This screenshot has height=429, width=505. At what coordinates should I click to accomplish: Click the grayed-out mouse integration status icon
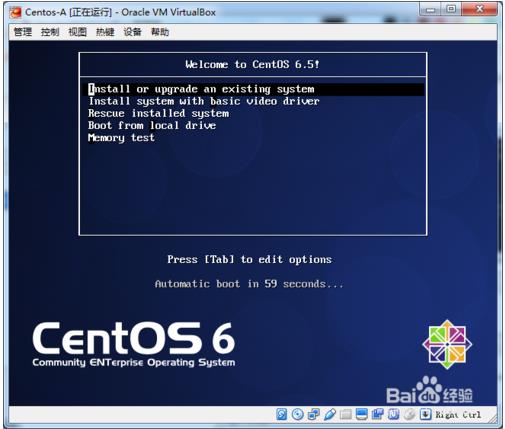click(410, 414)
